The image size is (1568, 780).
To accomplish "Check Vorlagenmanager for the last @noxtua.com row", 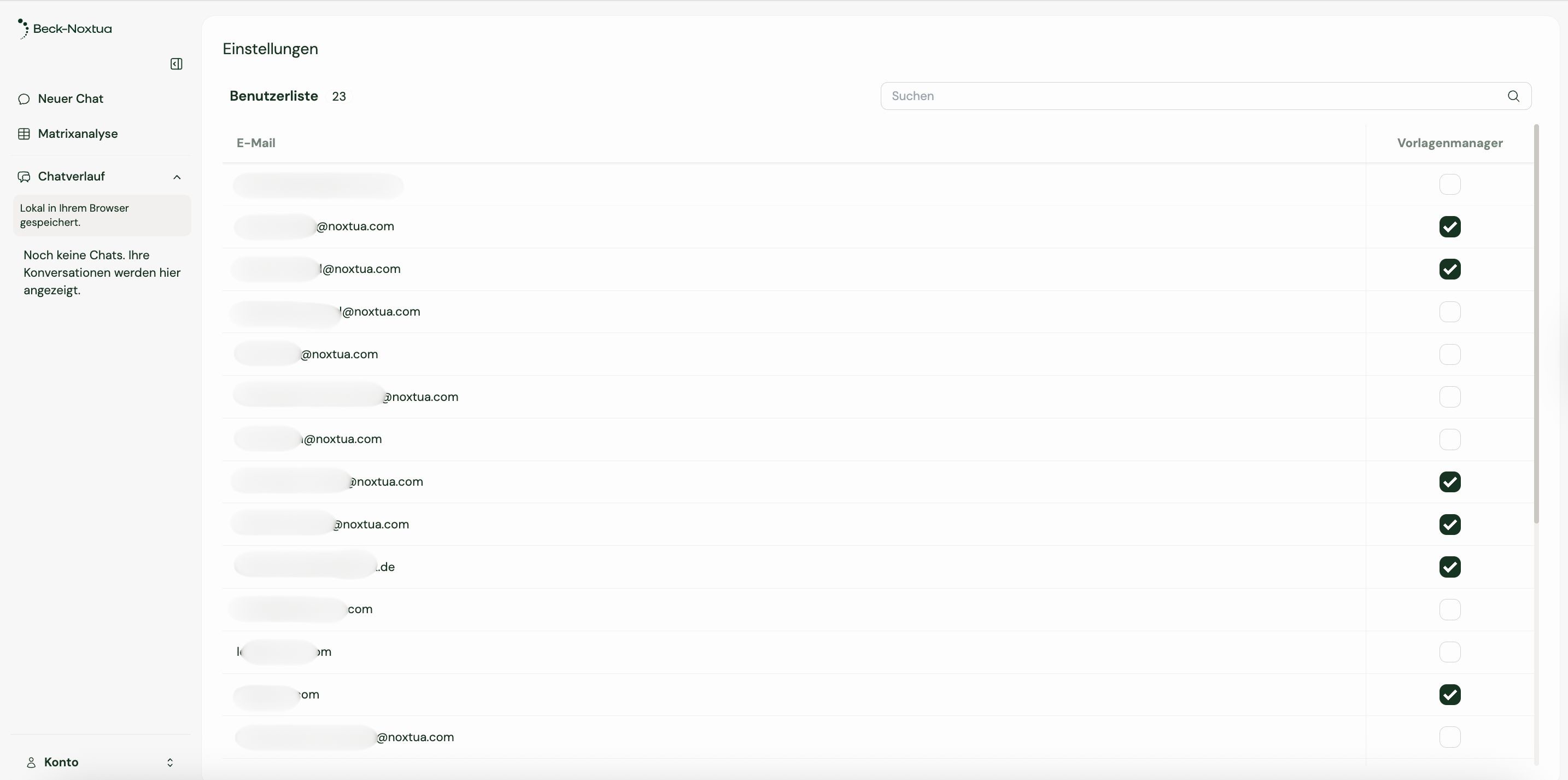I will 1449,737.
